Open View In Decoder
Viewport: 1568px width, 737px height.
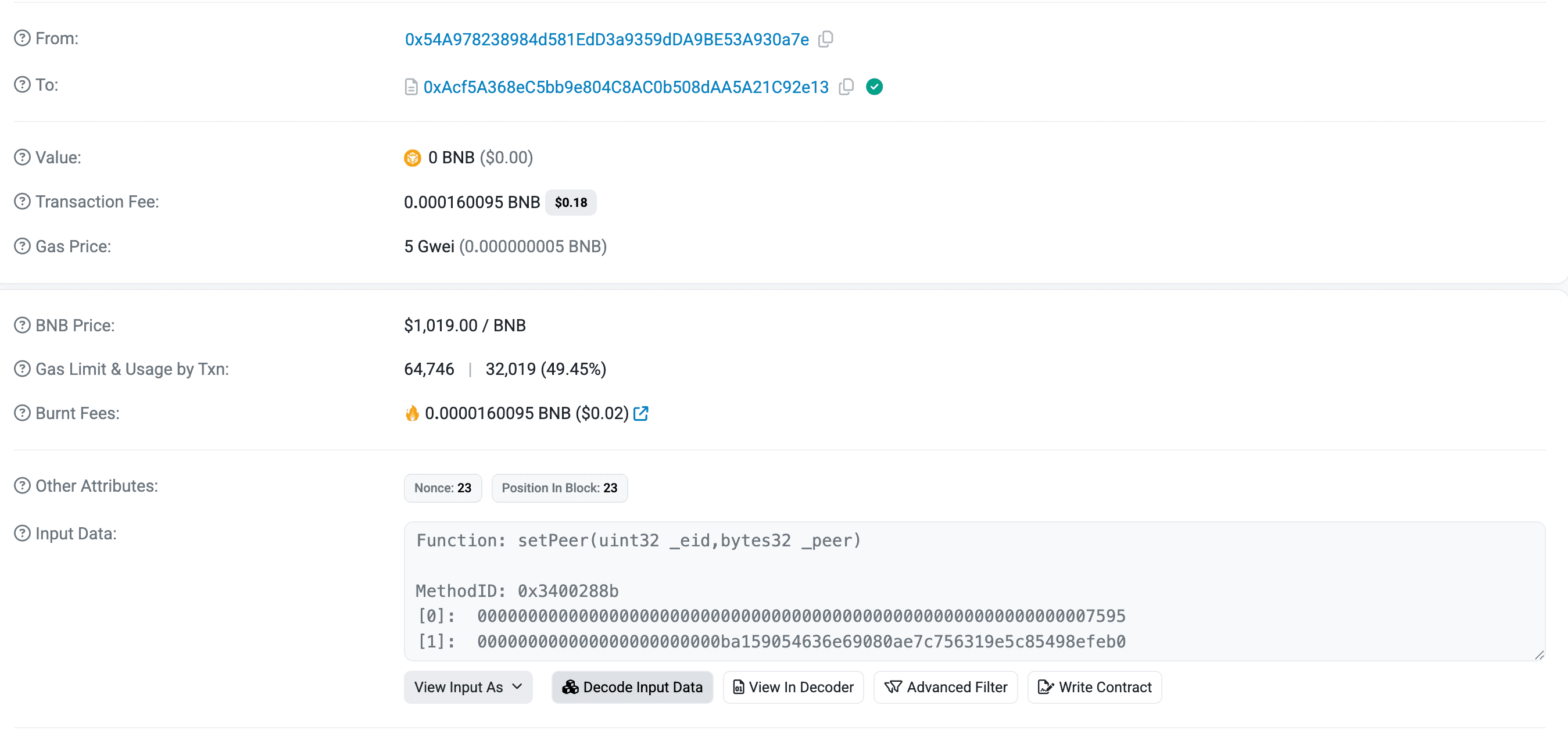[x=793, y=687]
